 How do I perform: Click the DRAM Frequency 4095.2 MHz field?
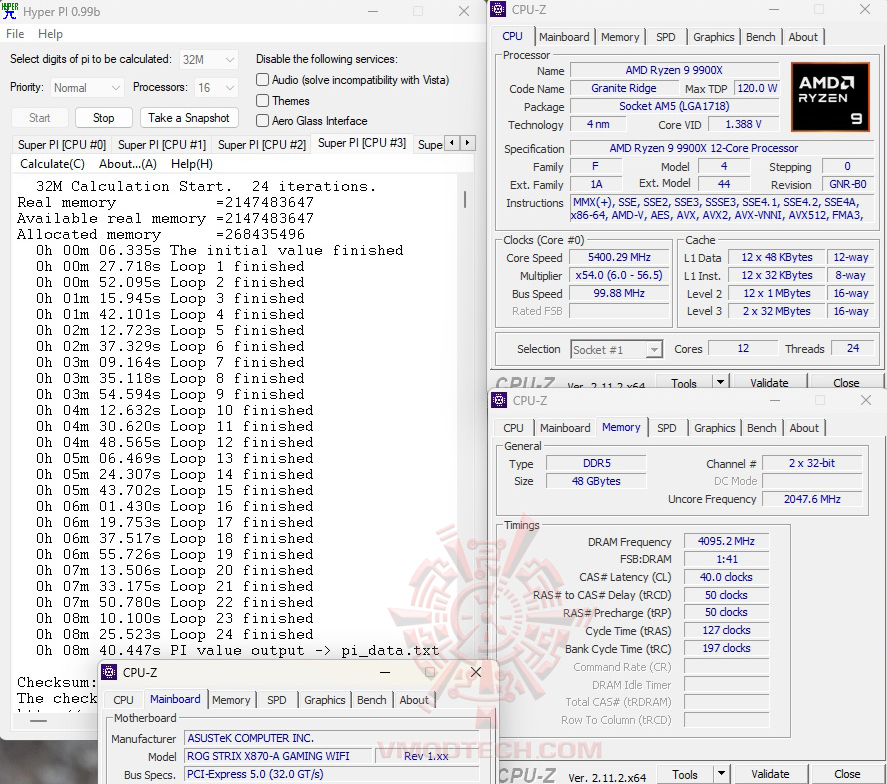726,541
